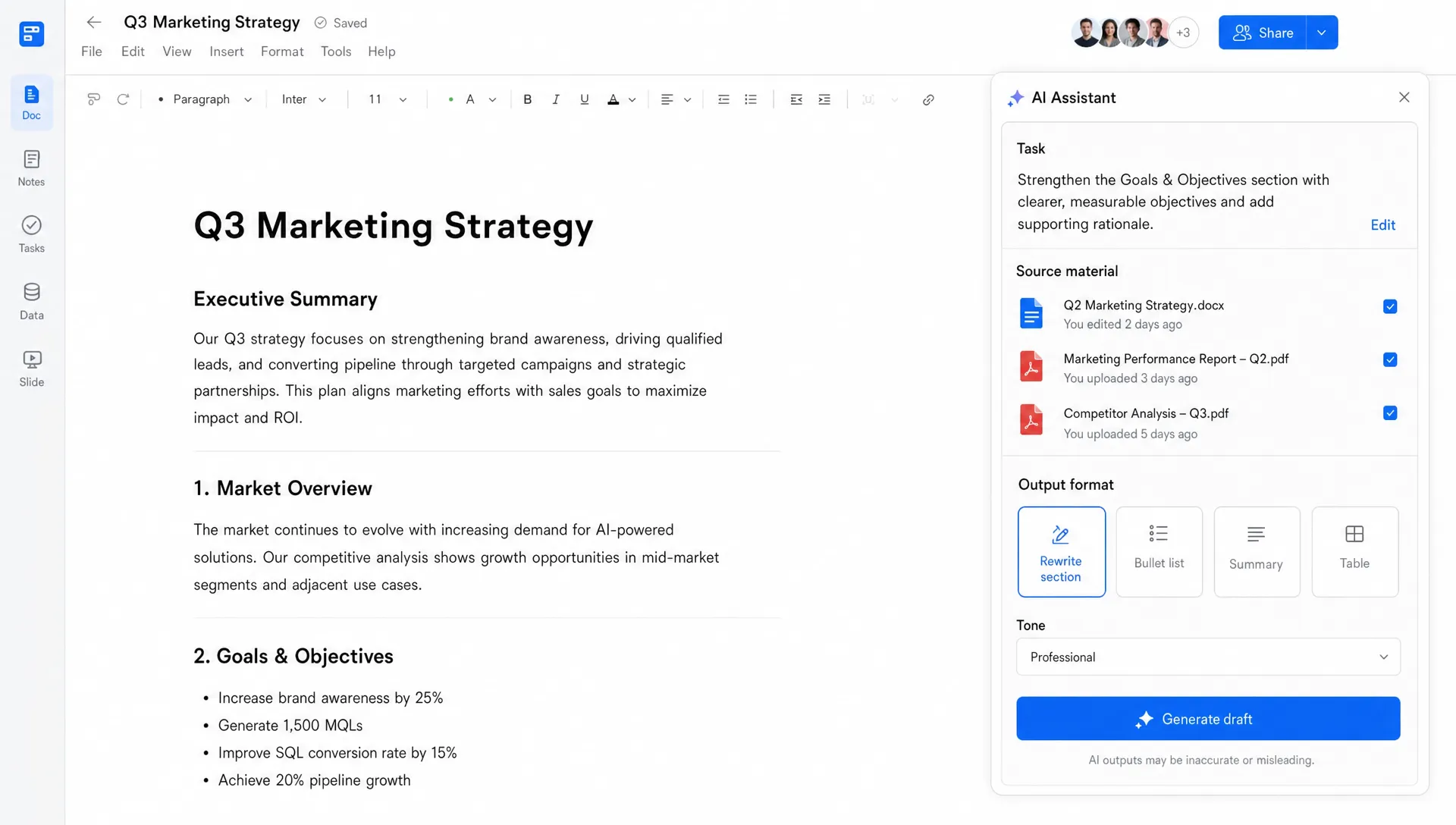The image size is (1456, 825).
Task: Open the Professional tone dropdown
Action: (1208, 657)
